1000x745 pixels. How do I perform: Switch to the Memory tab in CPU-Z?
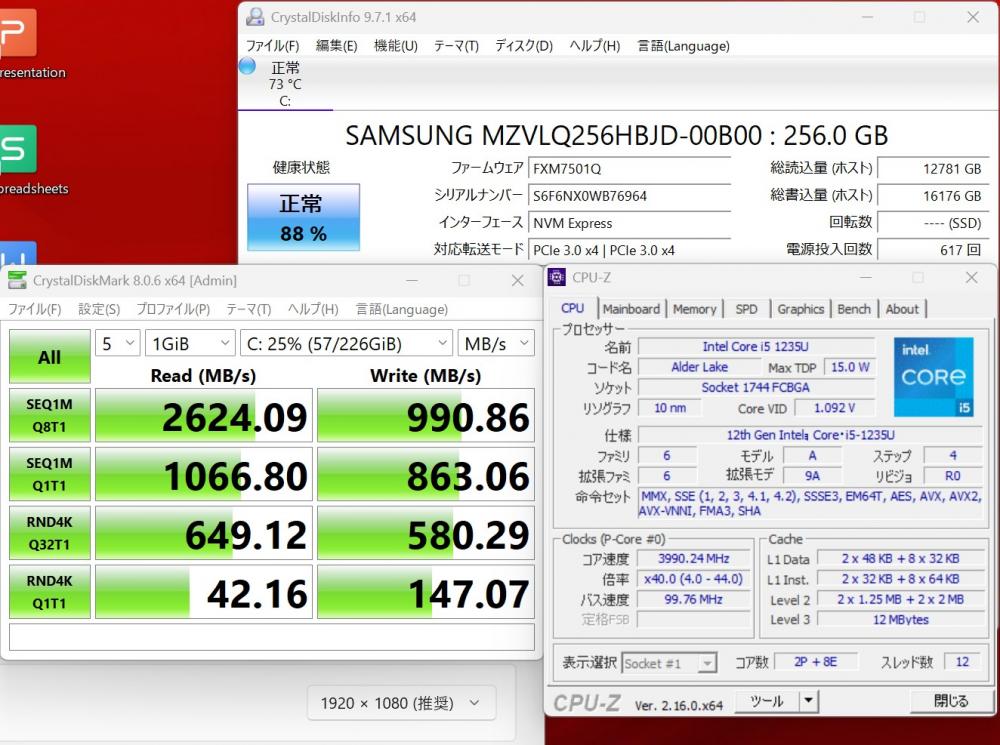click(x=695, y=309)
